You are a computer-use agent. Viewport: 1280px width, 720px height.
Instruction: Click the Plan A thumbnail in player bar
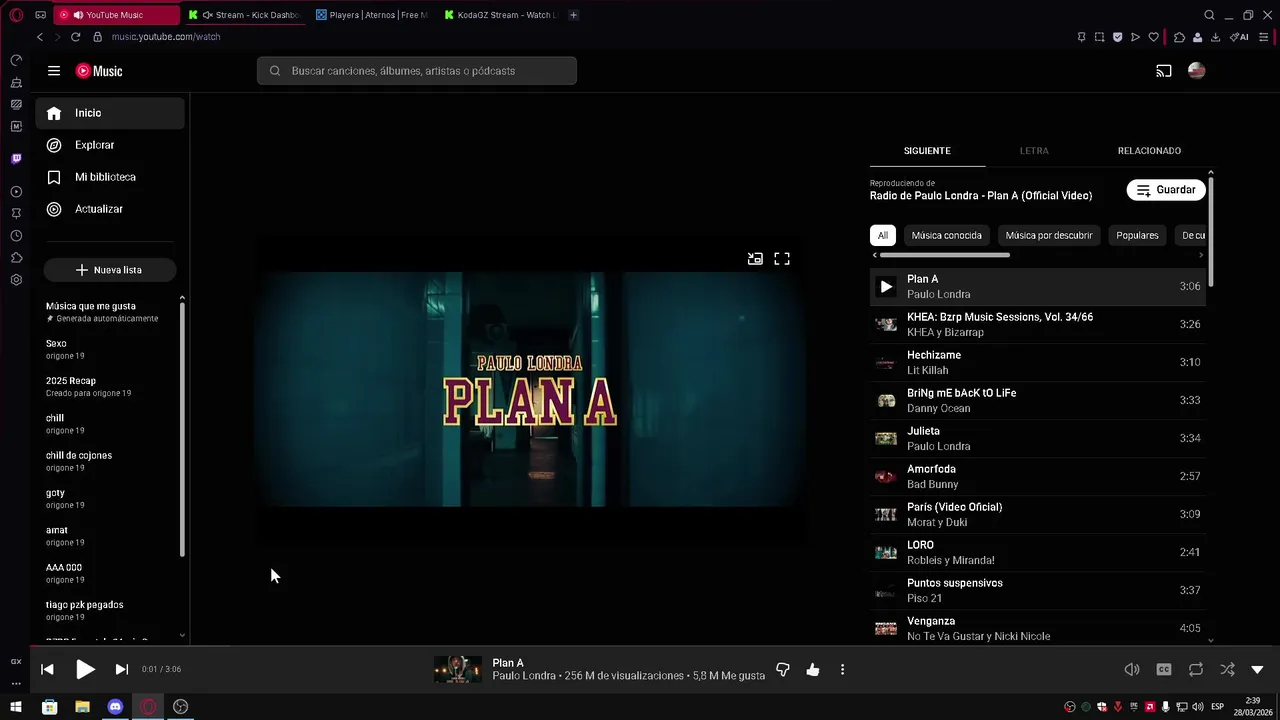point(458,670)
